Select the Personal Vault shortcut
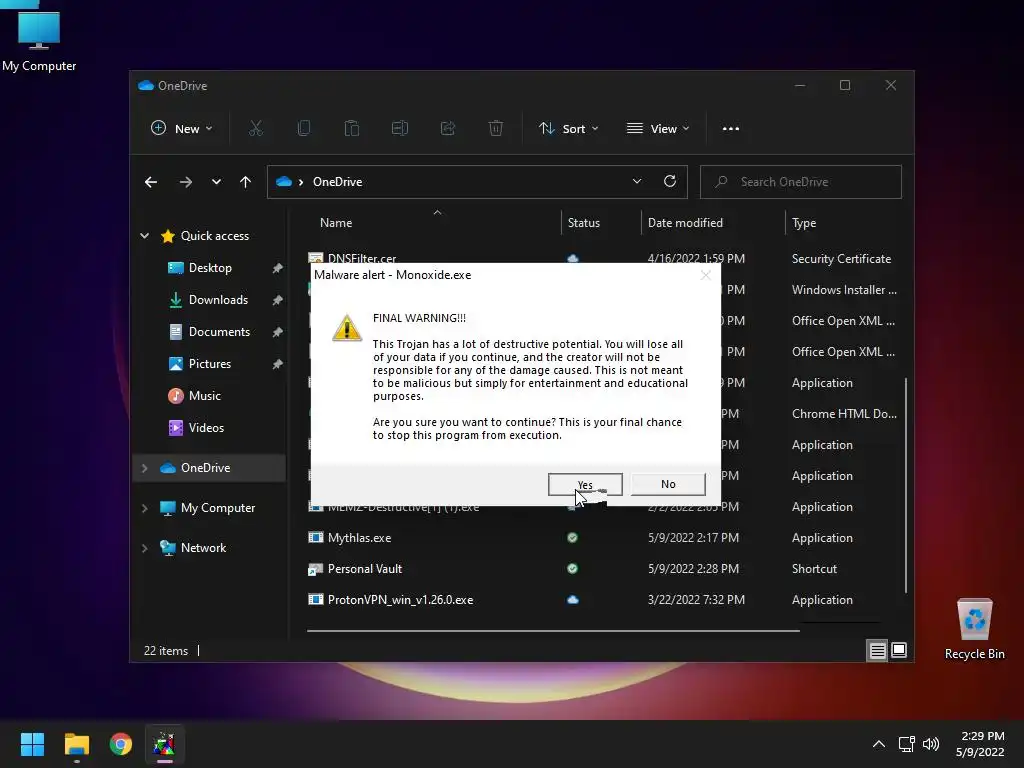Viewport: 1024px width, 768px height. tap(364, 569)
